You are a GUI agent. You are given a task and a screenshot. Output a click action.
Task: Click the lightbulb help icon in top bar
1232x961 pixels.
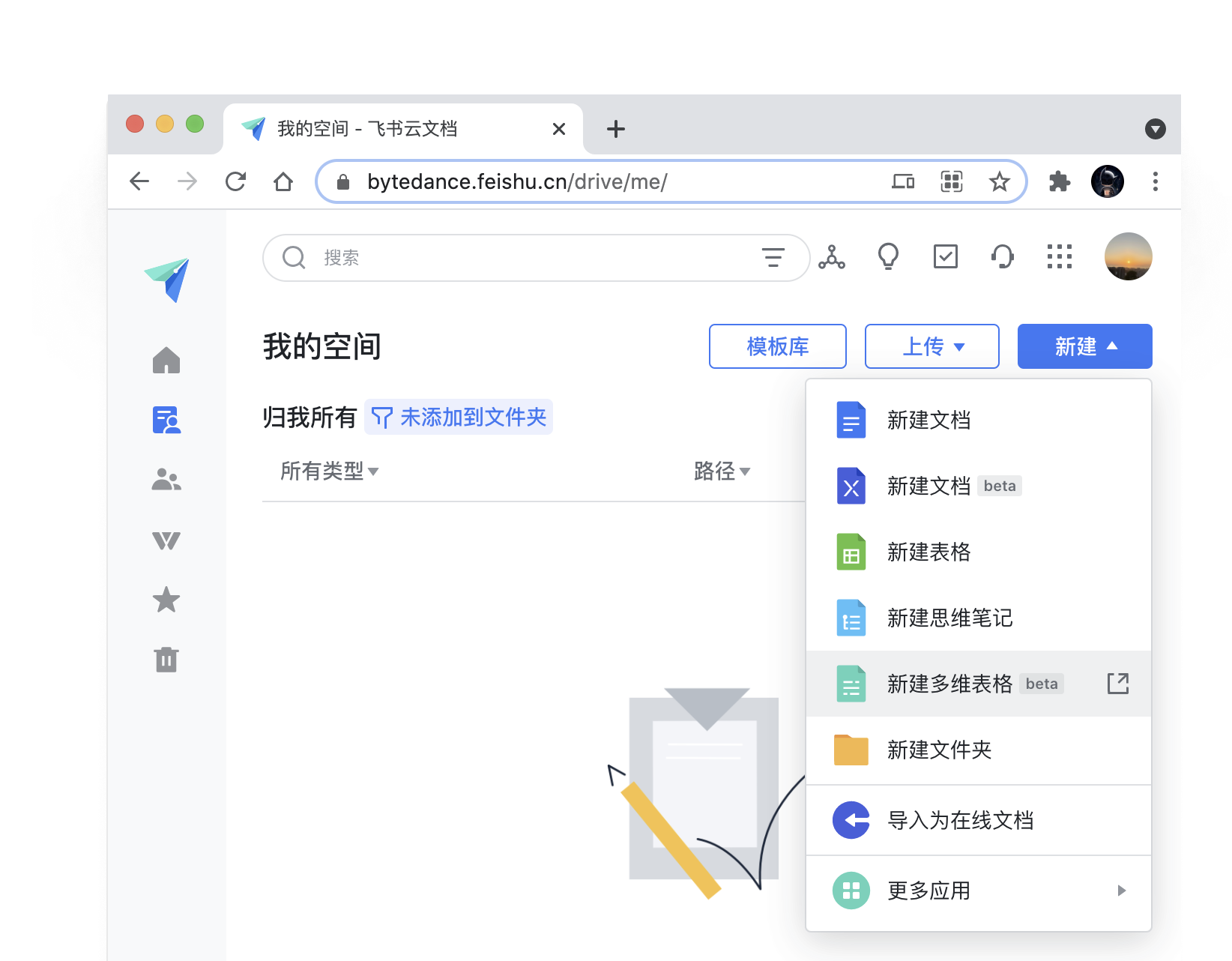[888, 257]
